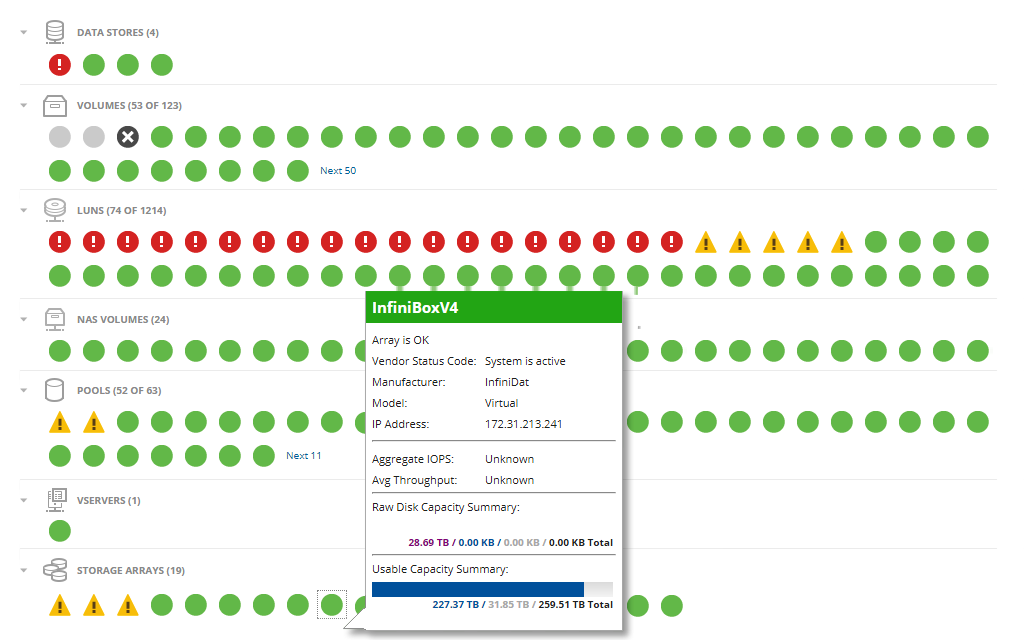Click the Volumes category icon
Image resolution: width=1024 pixels, height=640 pixels.
click(55, 104)
